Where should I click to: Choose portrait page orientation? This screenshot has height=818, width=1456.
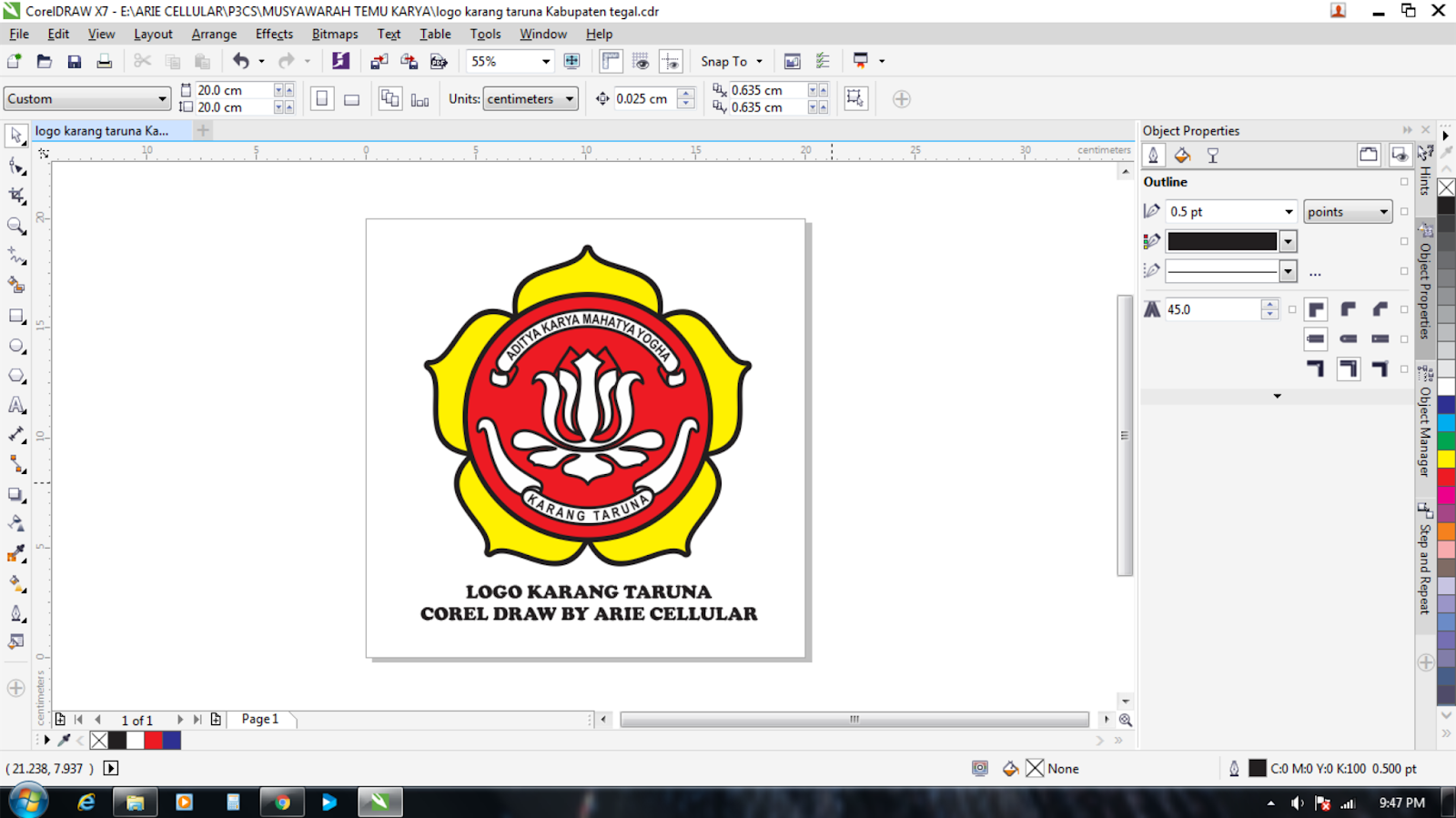[322, 98]
